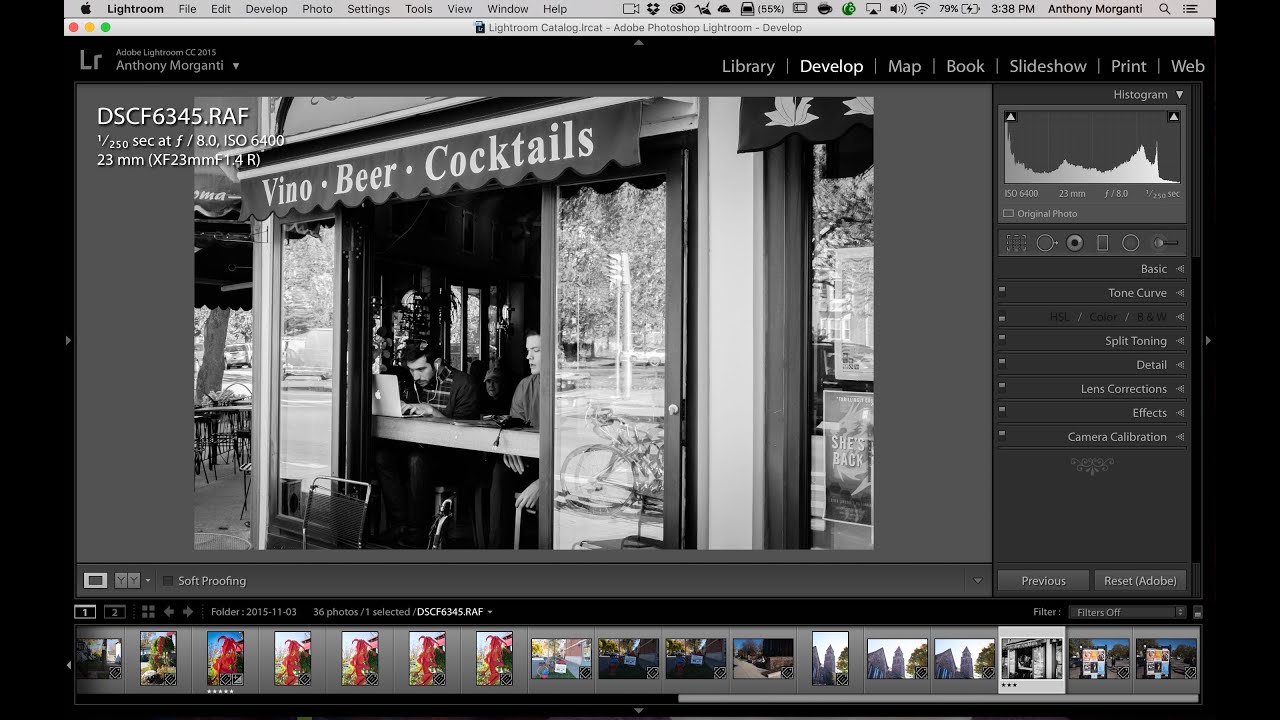Click the volume icon in menu bar

pyautogui.click(x=897, y=9)
